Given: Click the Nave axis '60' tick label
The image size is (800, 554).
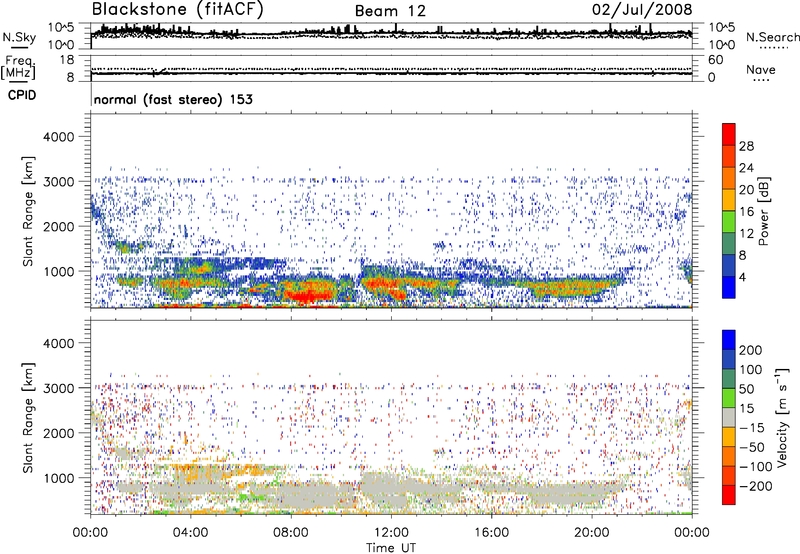Looking at the screenshot, I should coord(715,60).
